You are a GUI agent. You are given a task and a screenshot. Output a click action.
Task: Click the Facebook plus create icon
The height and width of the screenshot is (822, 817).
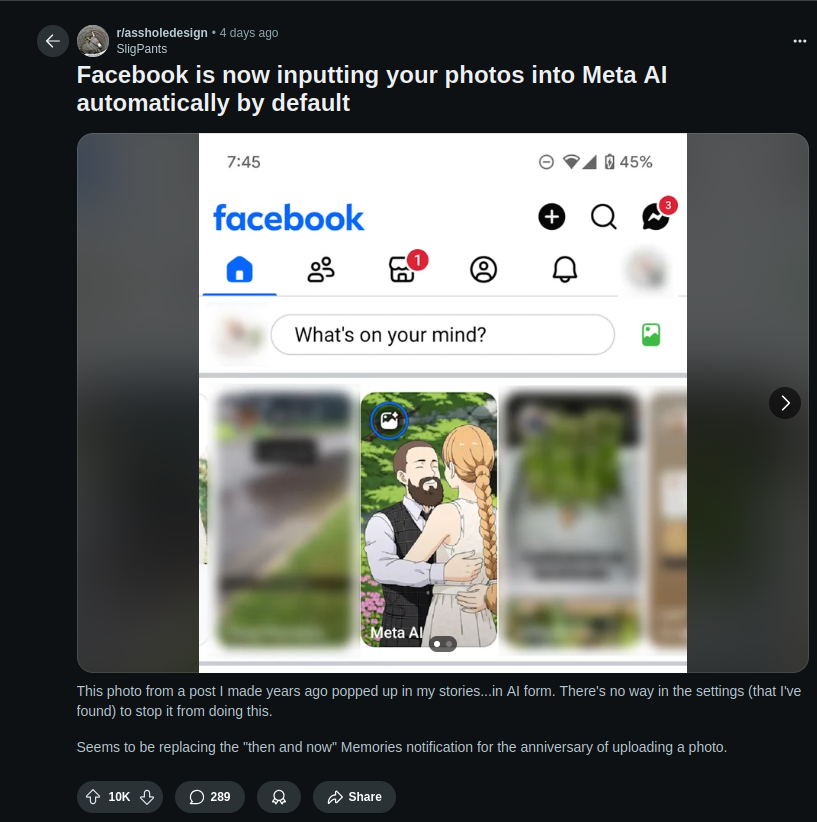[552, 217]
